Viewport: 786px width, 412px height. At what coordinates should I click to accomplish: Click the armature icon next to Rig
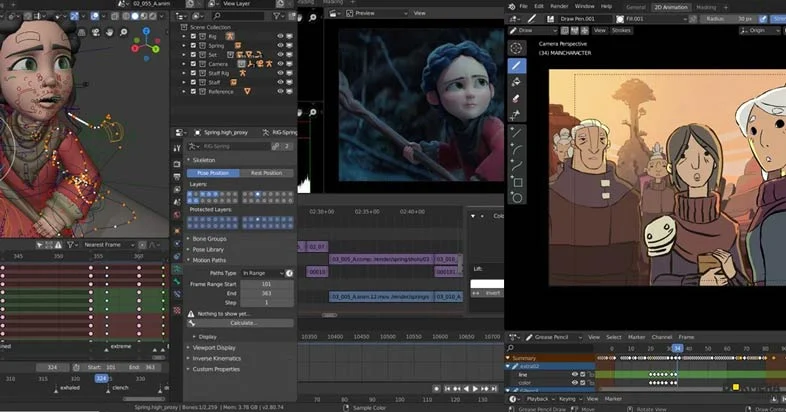coord(230,36)
